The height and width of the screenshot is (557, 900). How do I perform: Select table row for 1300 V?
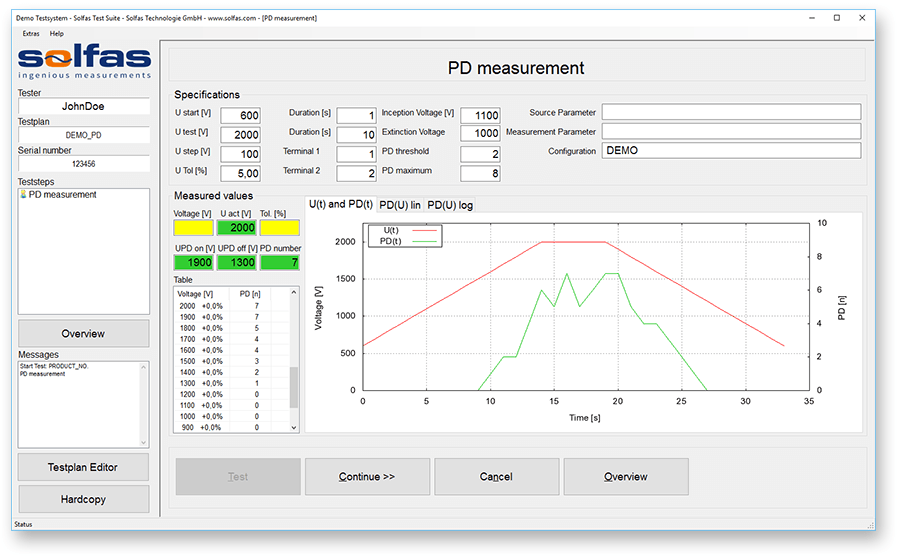pyautogui.click(x=231, y=383)
